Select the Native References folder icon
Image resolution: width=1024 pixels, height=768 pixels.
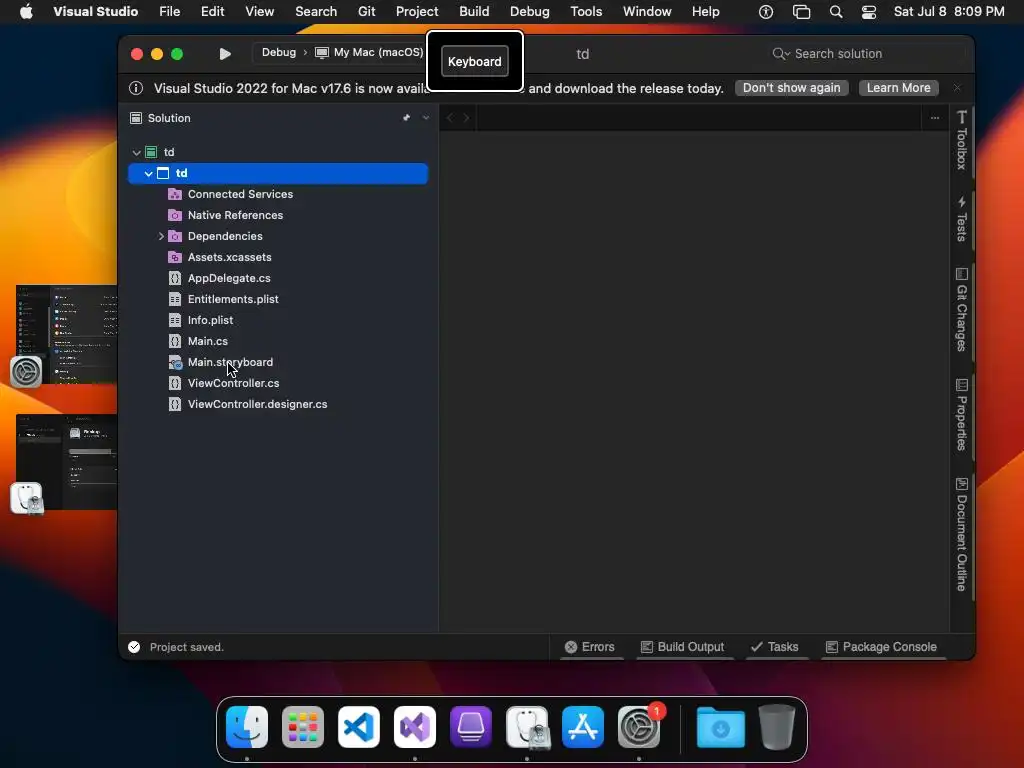tap(174, 215)
